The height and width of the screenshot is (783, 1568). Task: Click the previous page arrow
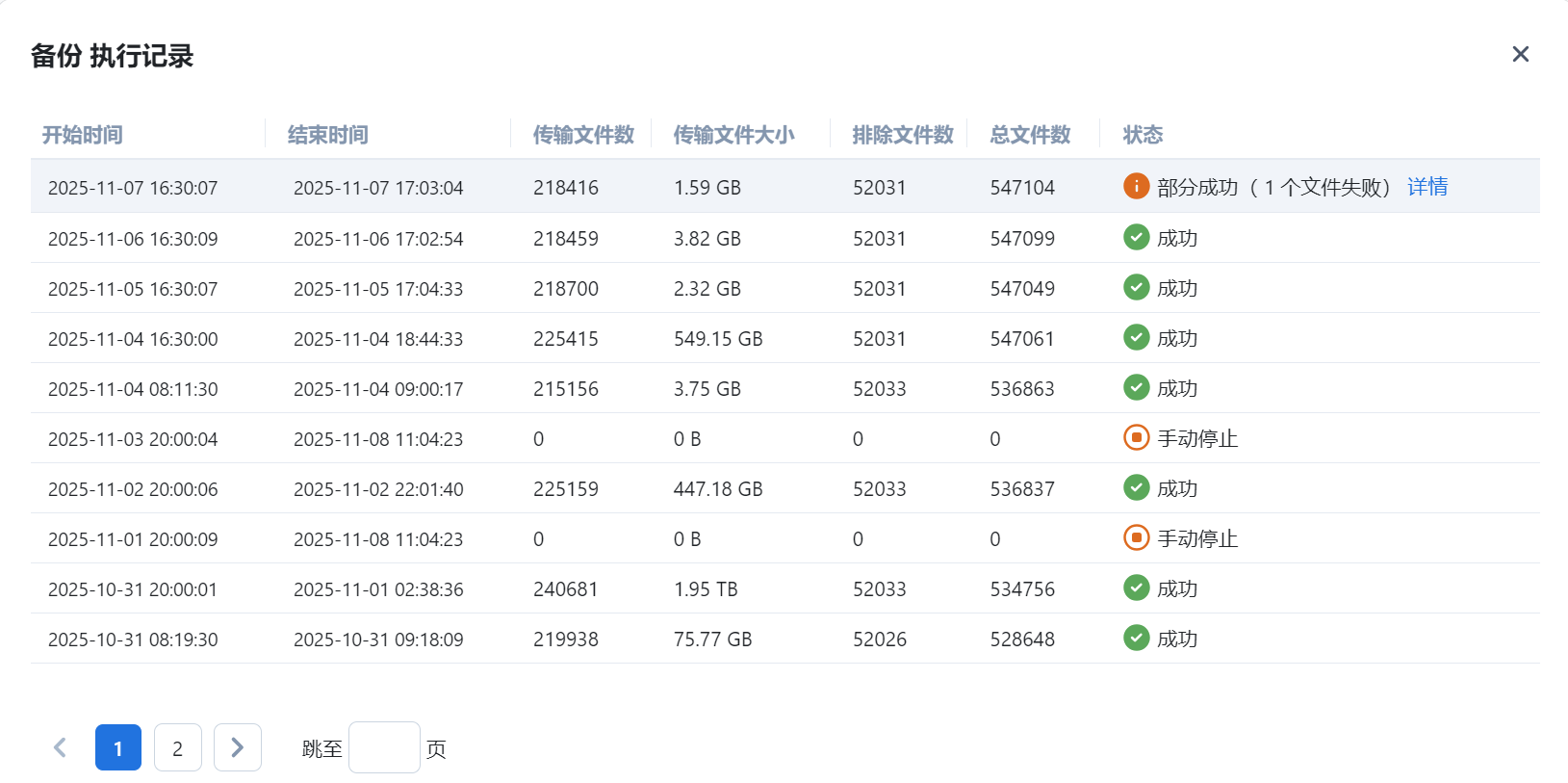[60, 748]
